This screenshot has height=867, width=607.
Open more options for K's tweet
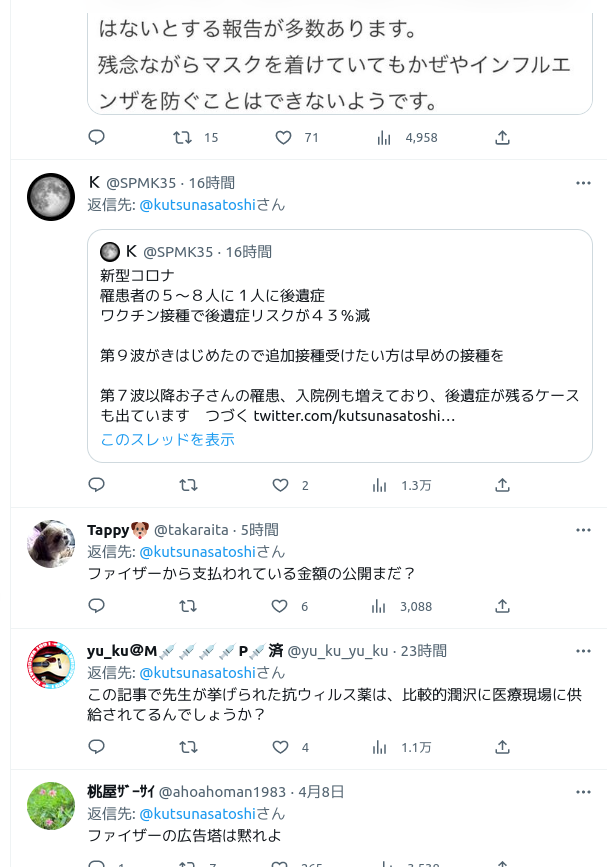pos(583,183)
